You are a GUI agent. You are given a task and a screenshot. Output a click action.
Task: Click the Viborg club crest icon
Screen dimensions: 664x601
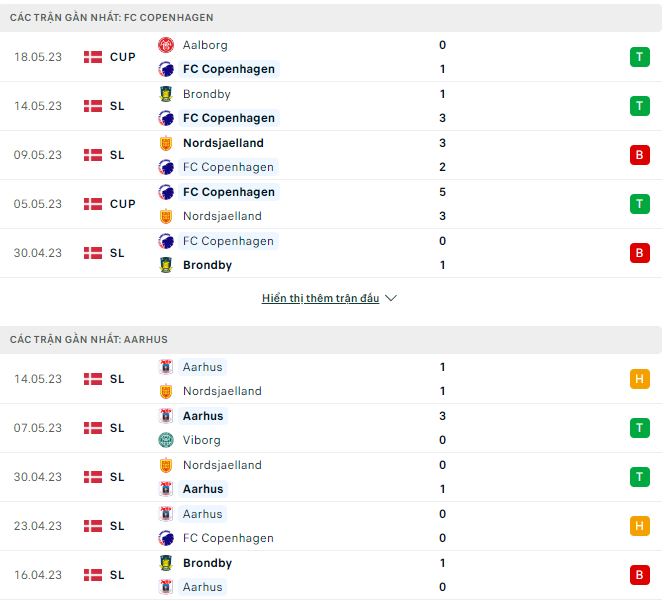tap(165, 440)
